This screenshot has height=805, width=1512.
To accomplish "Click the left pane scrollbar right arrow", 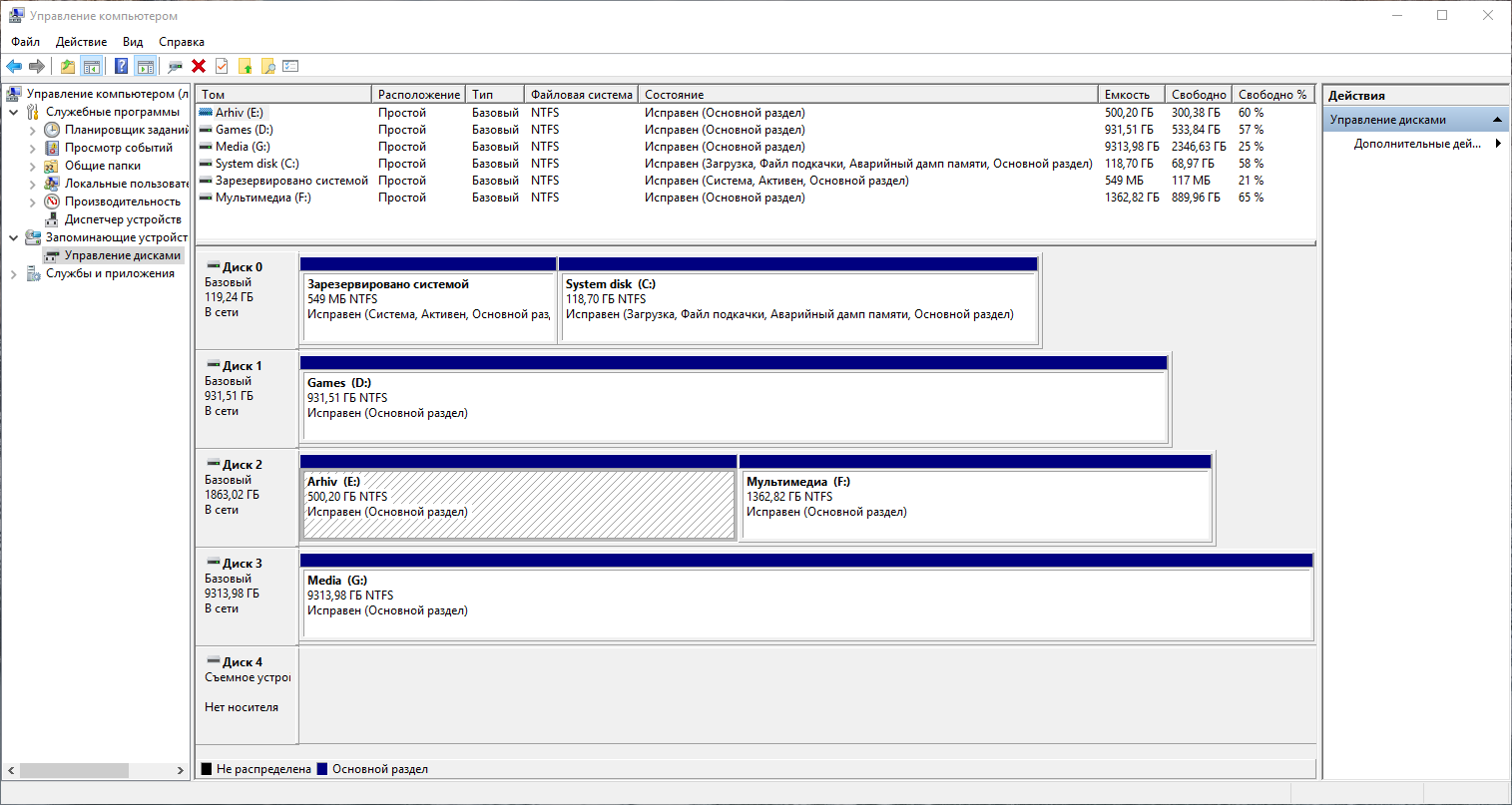I will (181, 771).
